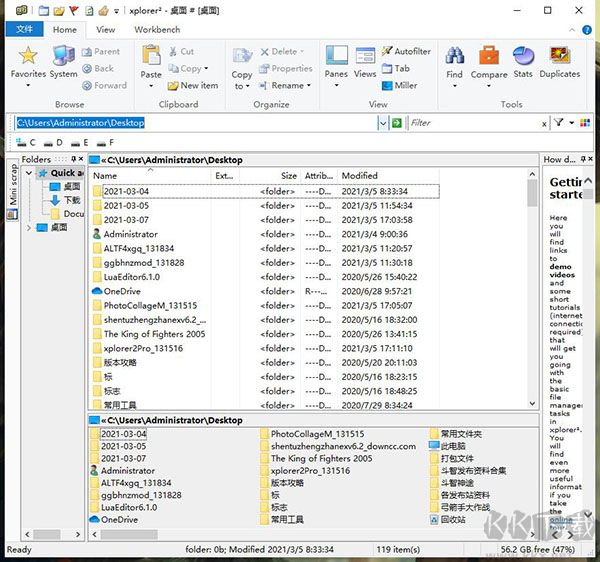Select drive F in the drive bar

[105, 143]
